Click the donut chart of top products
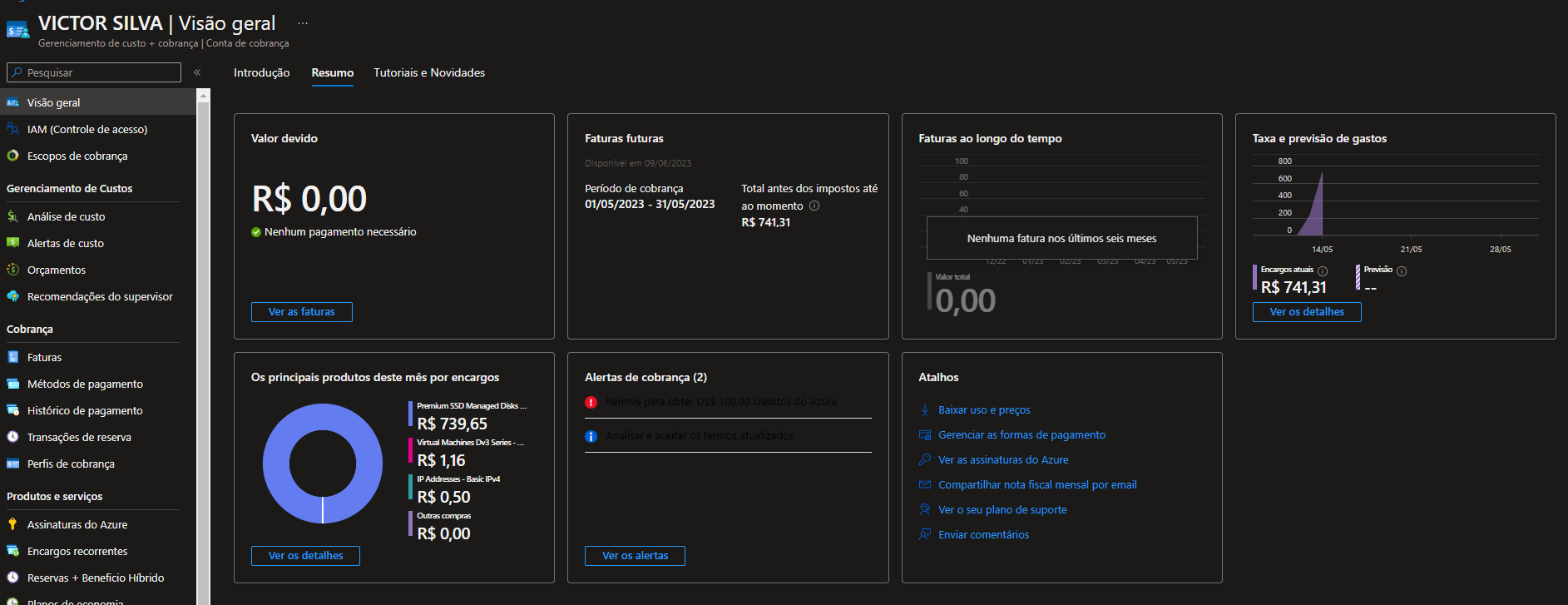This screenshot has height=605, width=1568. [x=323, y=464]
